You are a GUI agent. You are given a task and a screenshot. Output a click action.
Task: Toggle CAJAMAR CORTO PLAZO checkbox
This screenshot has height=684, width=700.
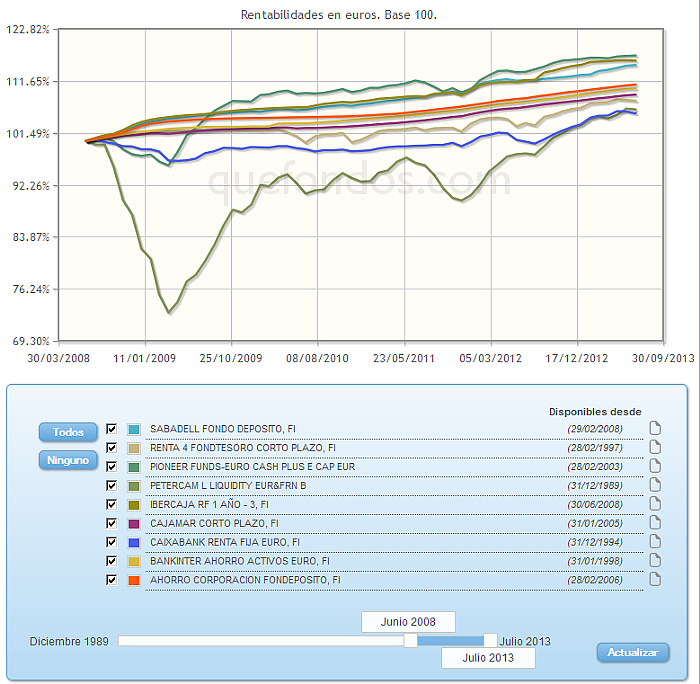[x=112, y=523]
